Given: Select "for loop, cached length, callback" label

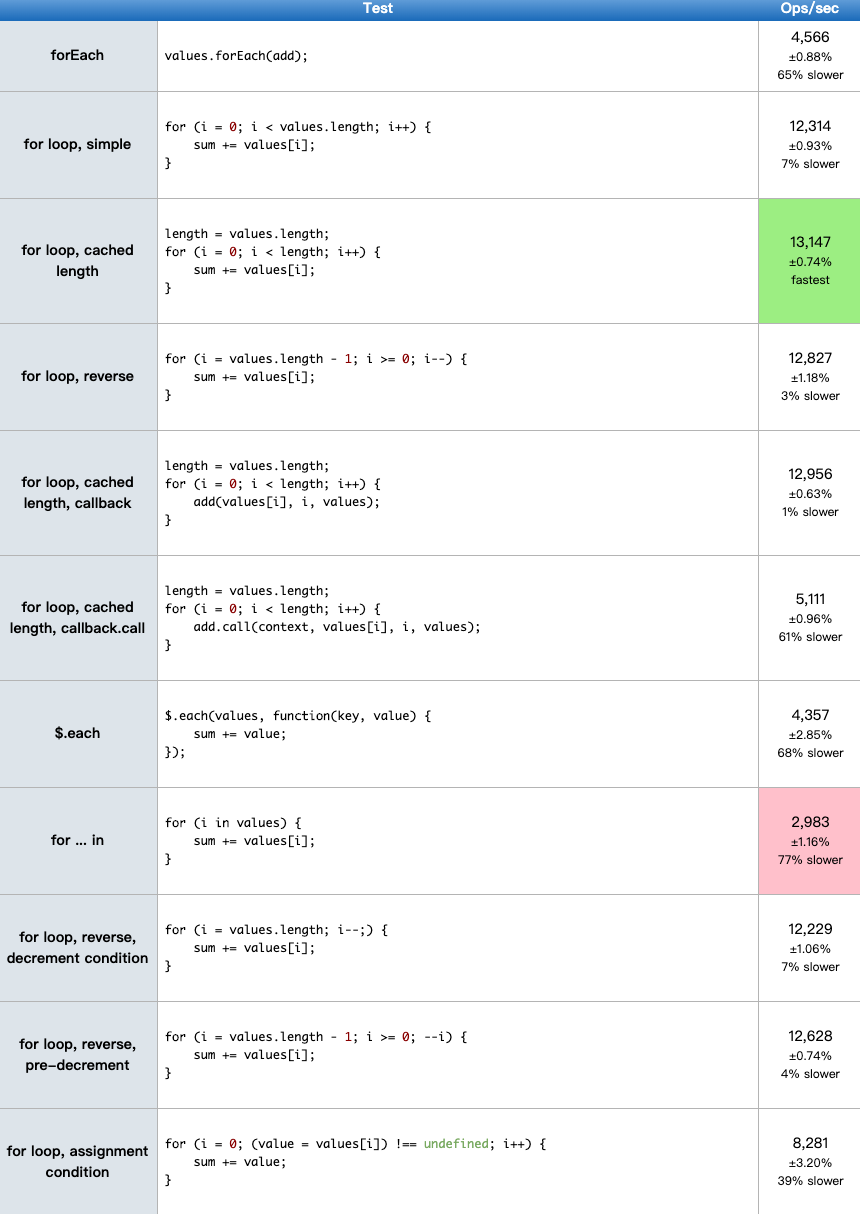Looking at the screenshot, I should 78,492.
